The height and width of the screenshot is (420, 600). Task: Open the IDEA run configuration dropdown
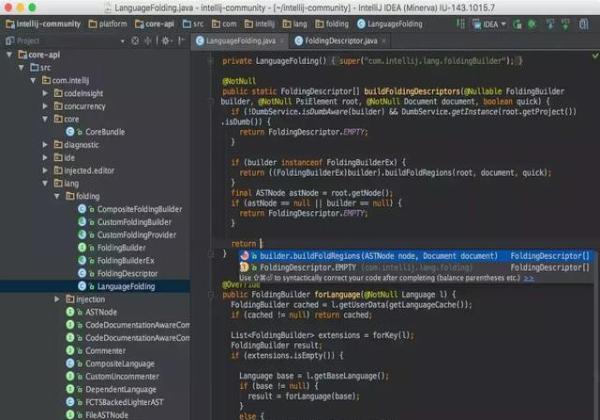(497, 23)
